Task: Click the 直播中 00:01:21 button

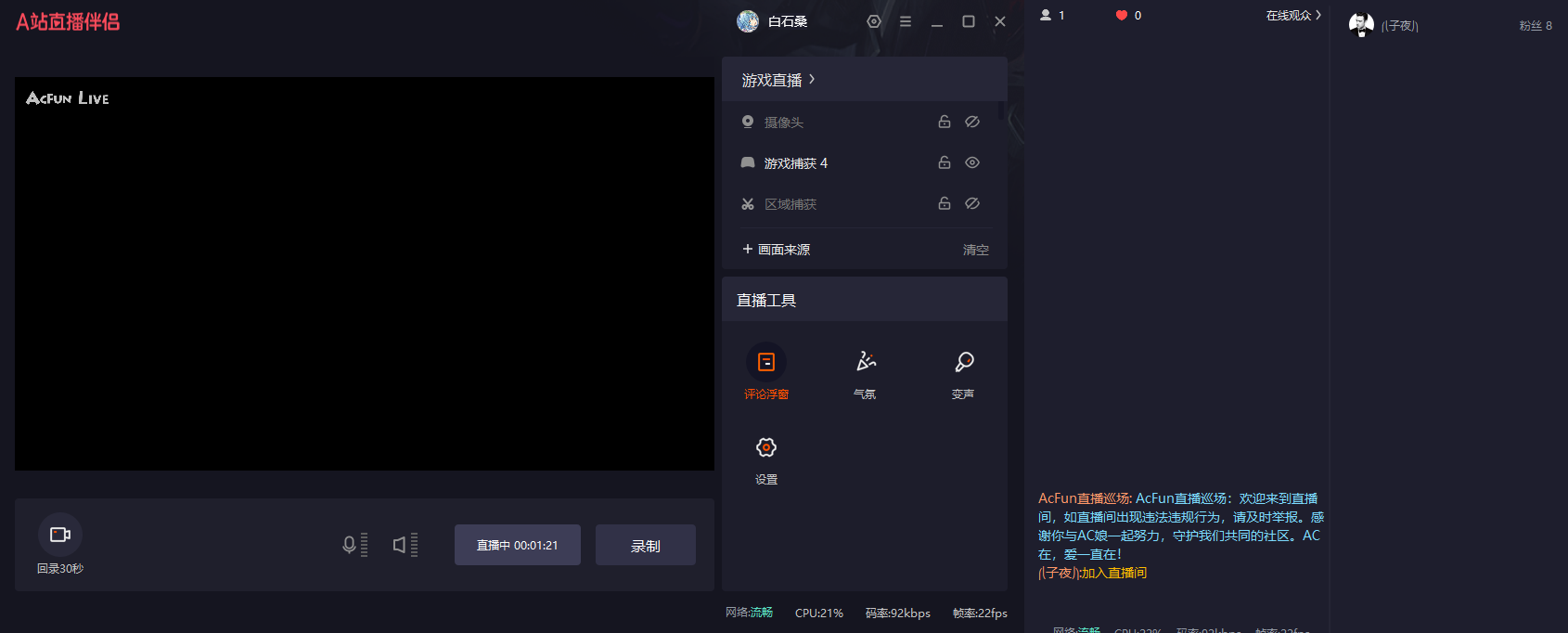Action: (518, 545)
